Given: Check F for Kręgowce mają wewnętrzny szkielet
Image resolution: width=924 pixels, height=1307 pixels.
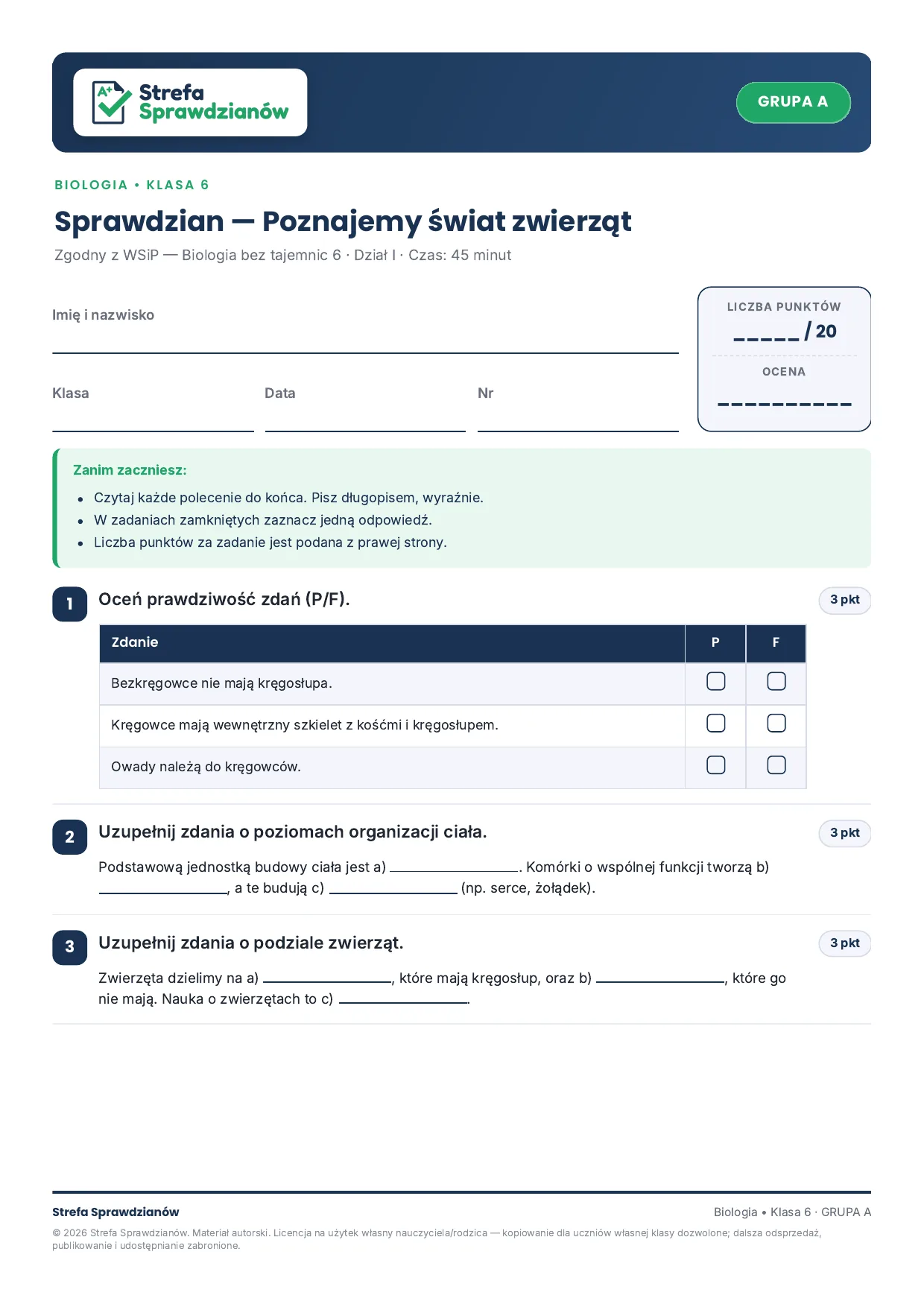Looking at the screenshot, I should 776,723.
